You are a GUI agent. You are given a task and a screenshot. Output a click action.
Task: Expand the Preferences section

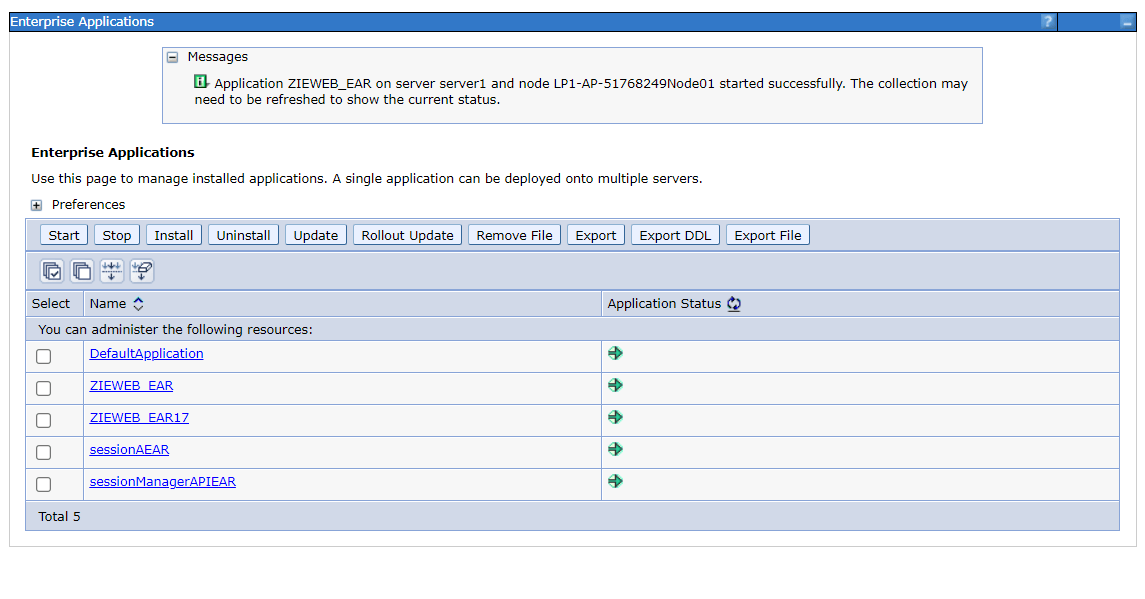36,204
